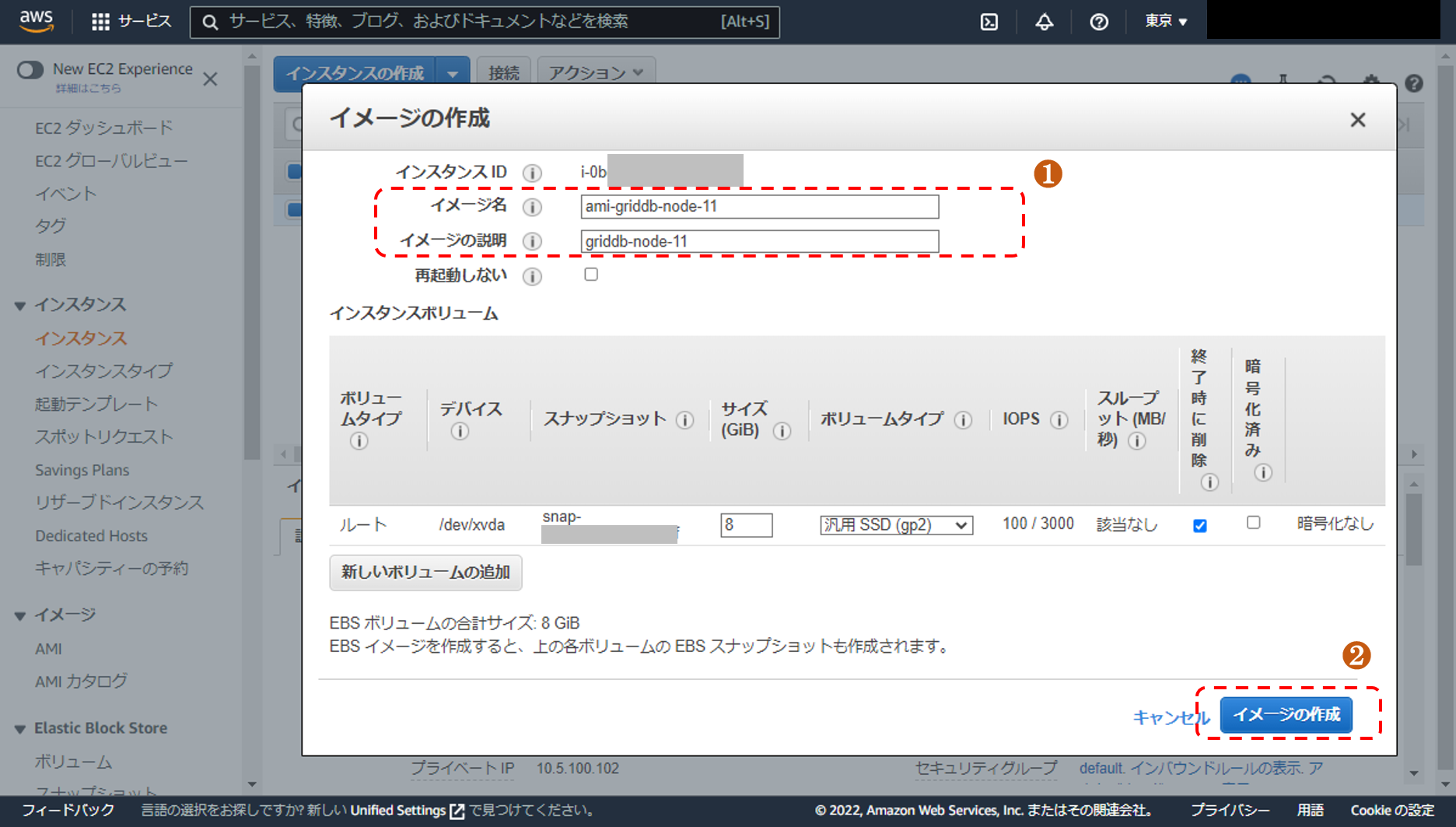The height and width of the screenshot is (827, 1456).
Task: Click info icon next to イメージ名
Action: 532,207
